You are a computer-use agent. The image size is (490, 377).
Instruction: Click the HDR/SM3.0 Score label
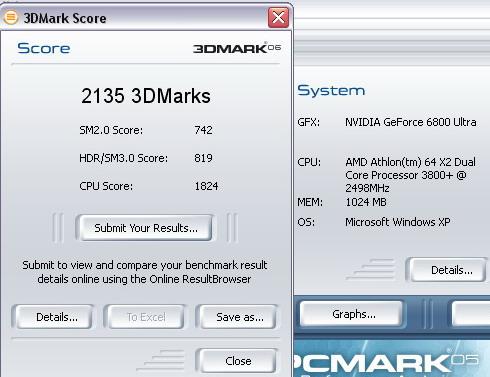click(x=123, y=158)
